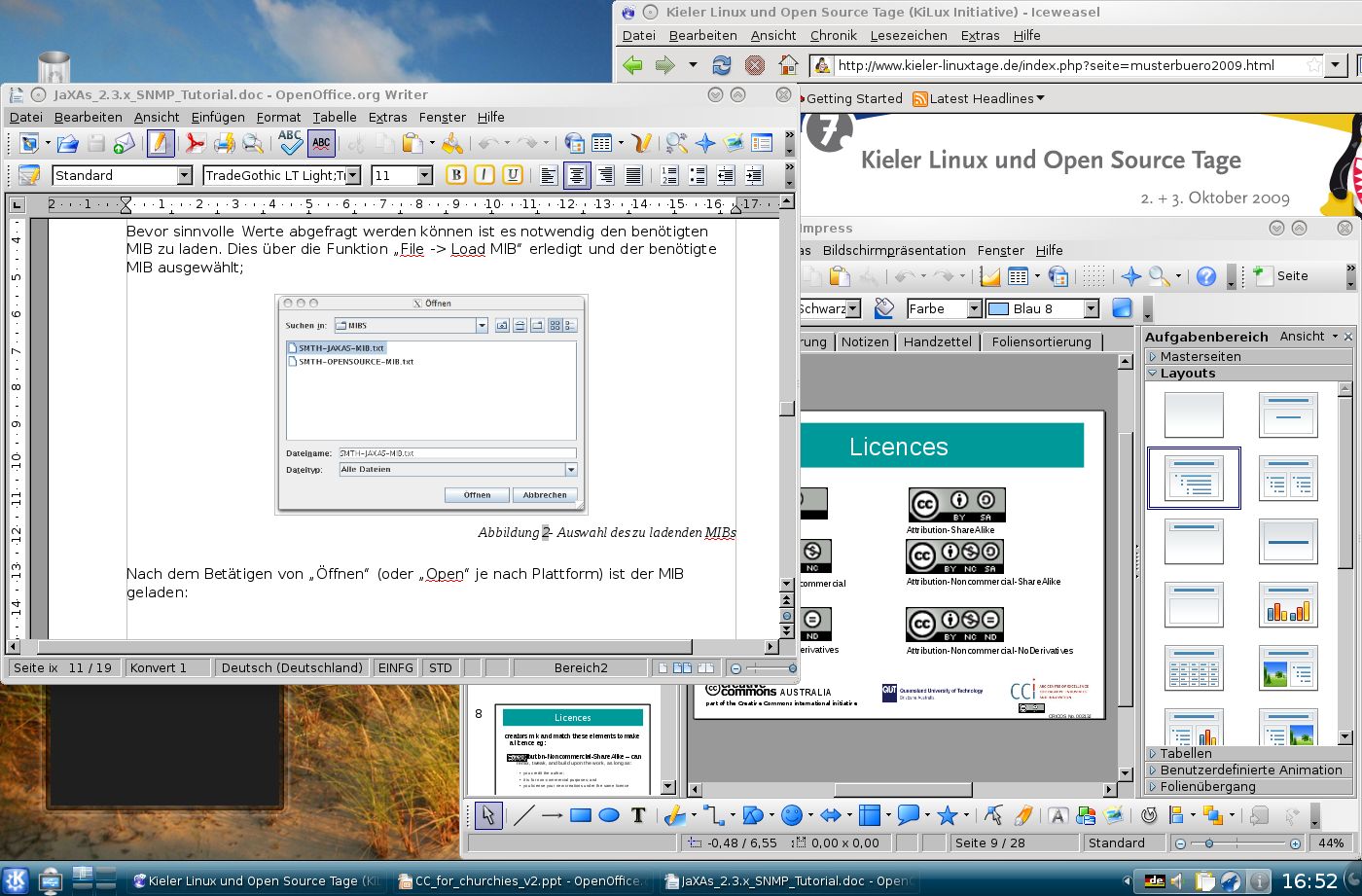The width and height of the screenshot is (1362, 896).
Task: Open Find & Replace binoculars icon in Writer
Action: tap(676, 144)
